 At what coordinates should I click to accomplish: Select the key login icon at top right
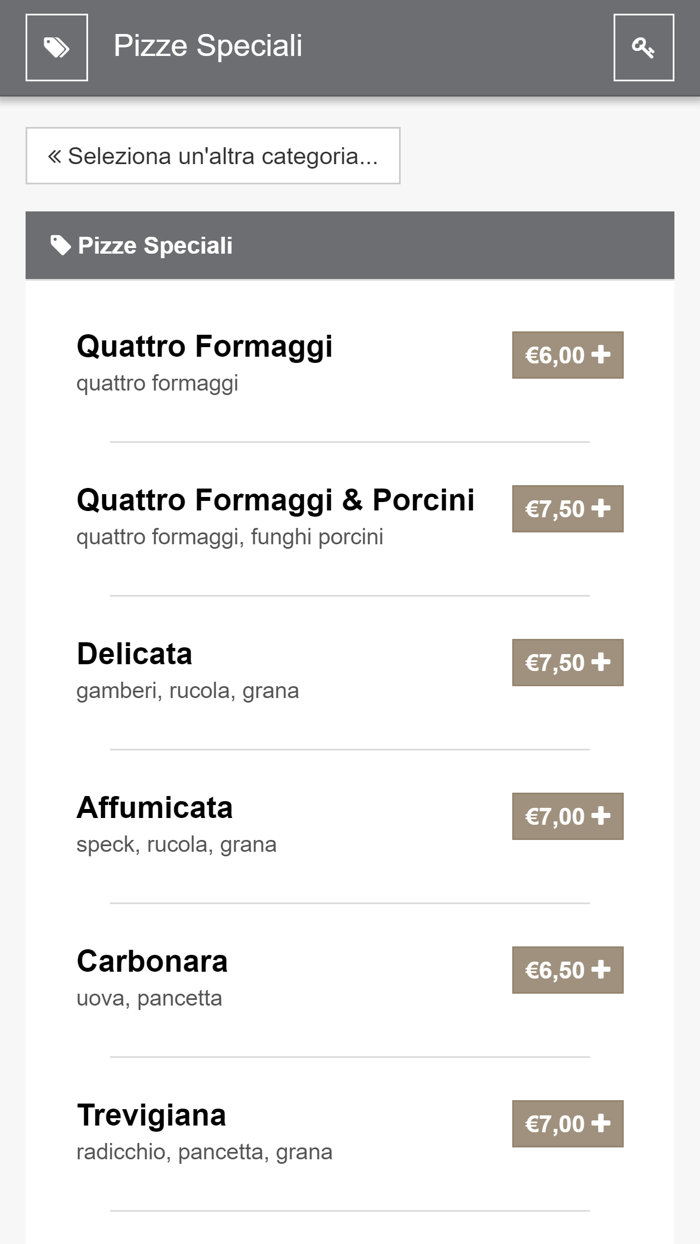click(645, 46)
